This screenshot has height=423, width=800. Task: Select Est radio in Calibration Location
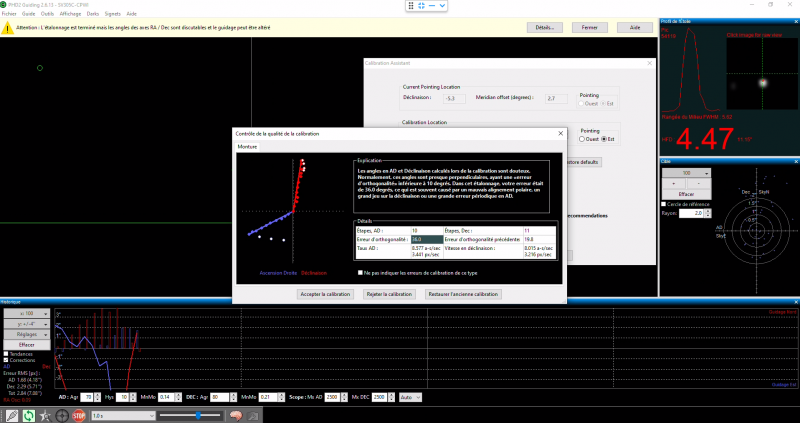605,139
